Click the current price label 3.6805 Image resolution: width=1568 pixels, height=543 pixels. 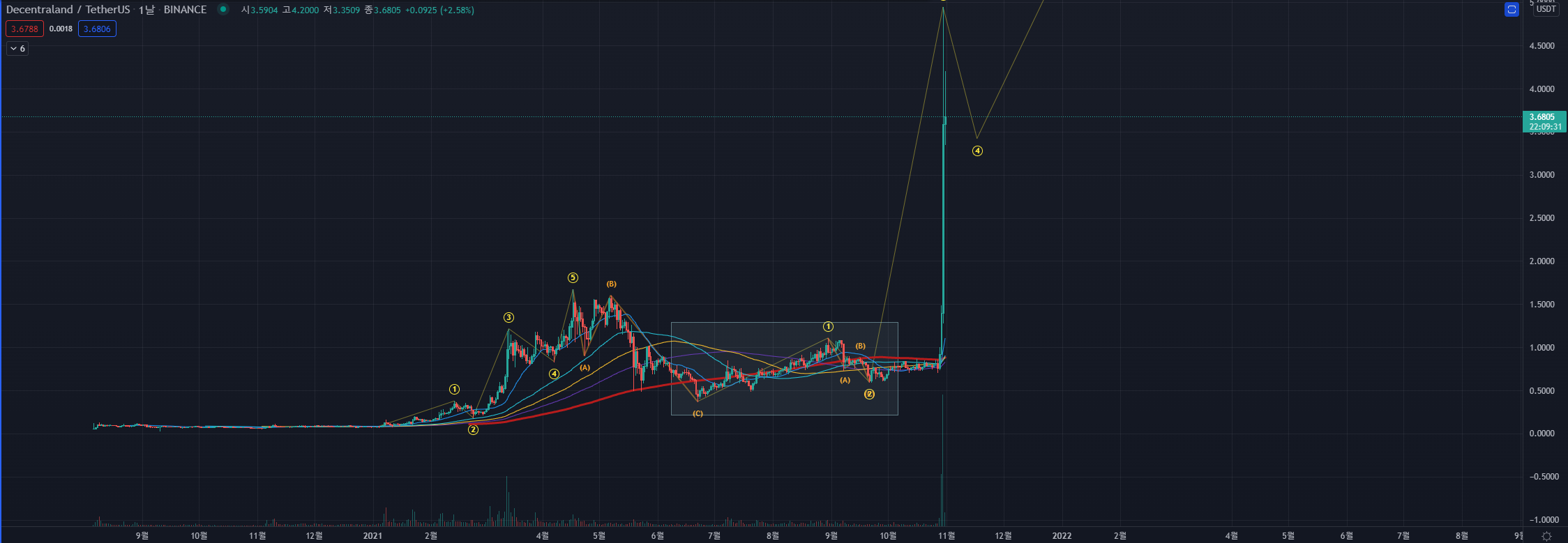(x=1544, y=122)
